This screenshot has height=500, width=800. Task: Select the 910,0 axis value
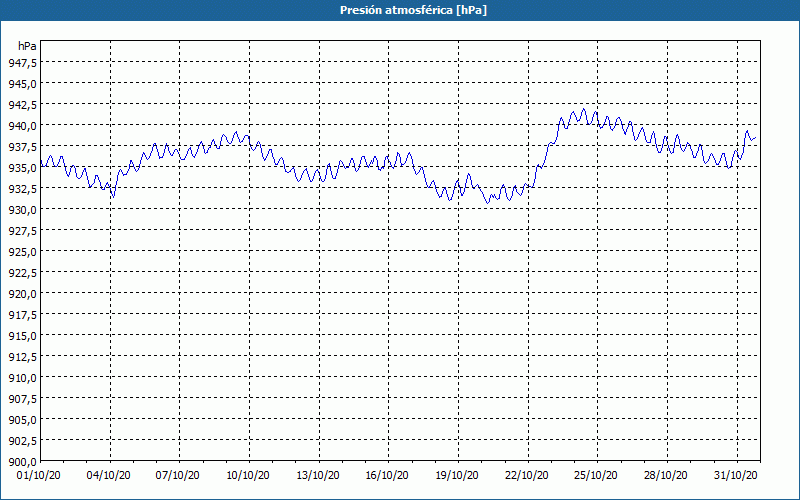pos(22,378)
